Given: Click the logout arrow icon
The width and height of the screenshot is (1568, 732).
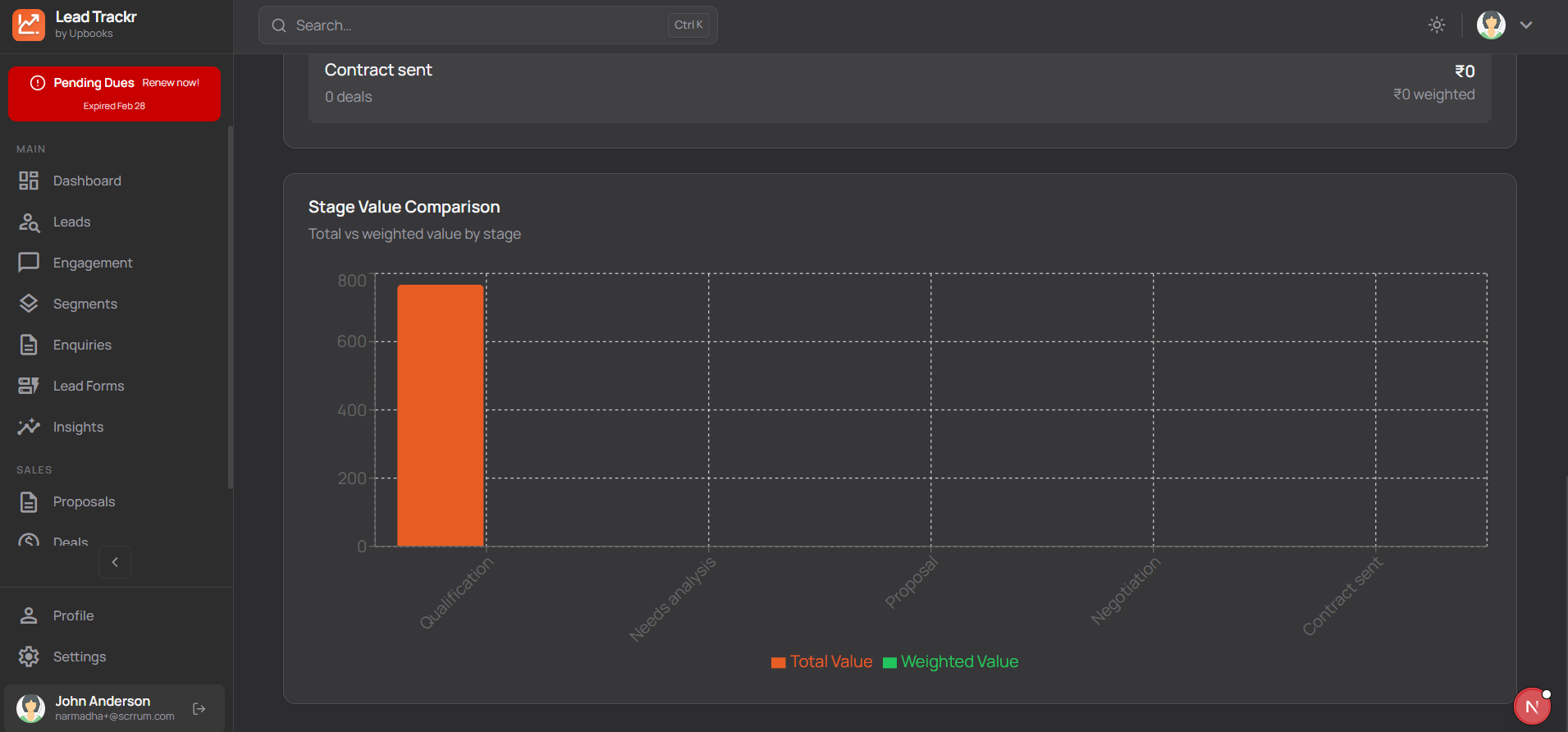Looking at the screenshot, I should tap(199, 708).
